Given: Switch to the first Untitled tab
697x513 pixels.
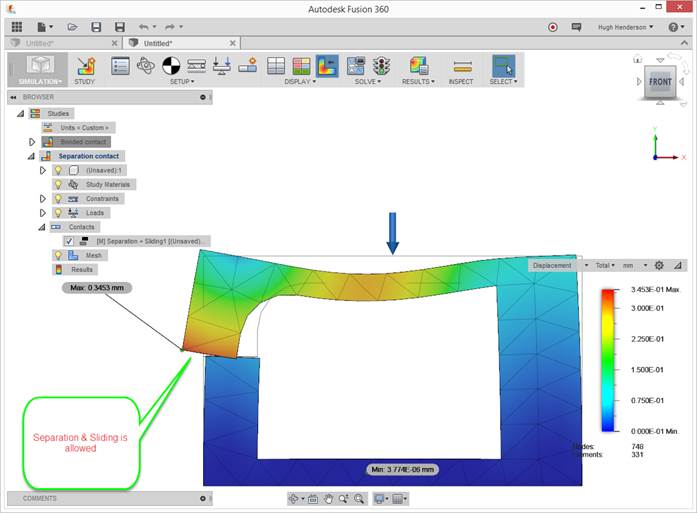Looking at the screenshot, I should (x=64, y=43).
